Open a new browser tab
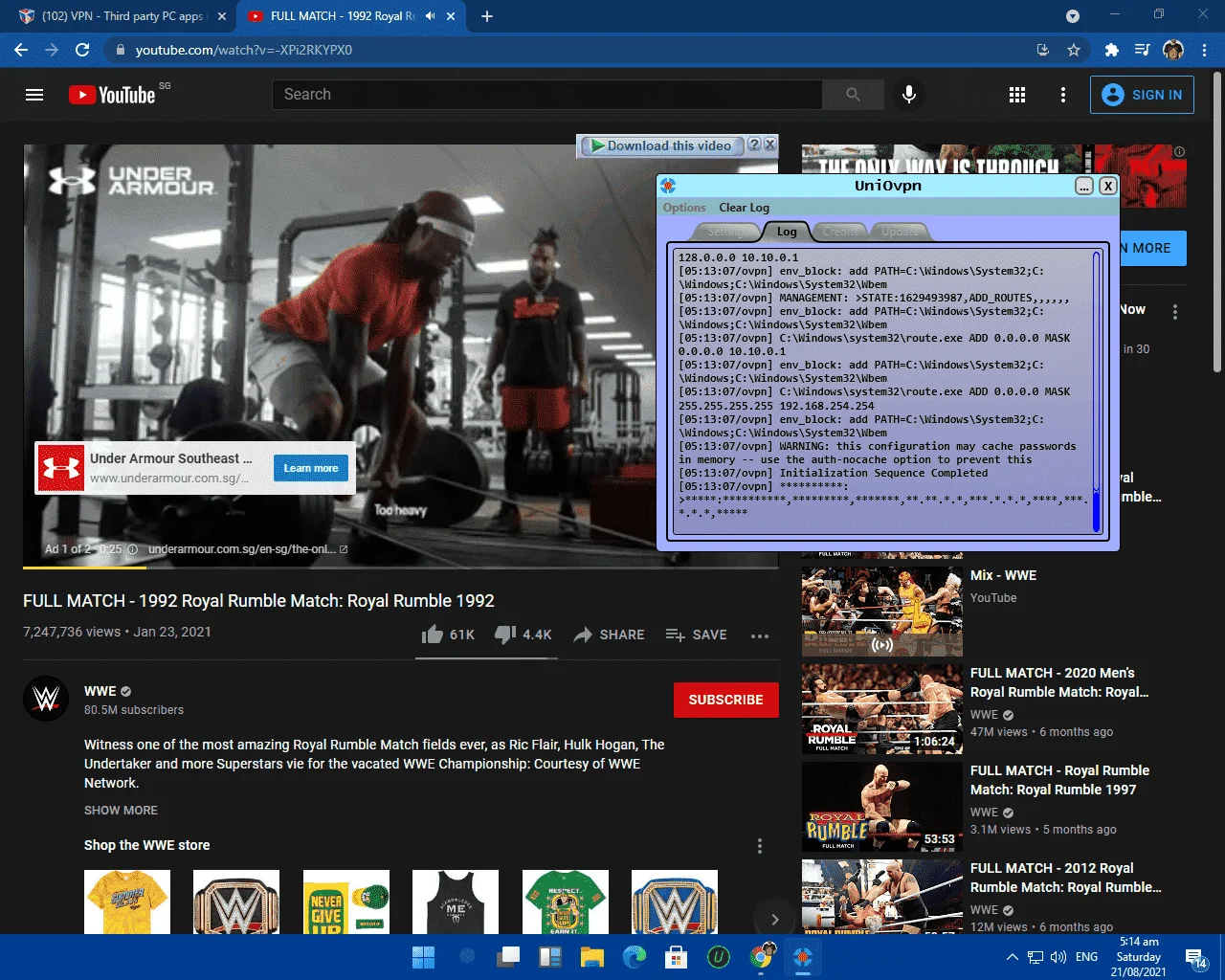 tap(487, 16)
